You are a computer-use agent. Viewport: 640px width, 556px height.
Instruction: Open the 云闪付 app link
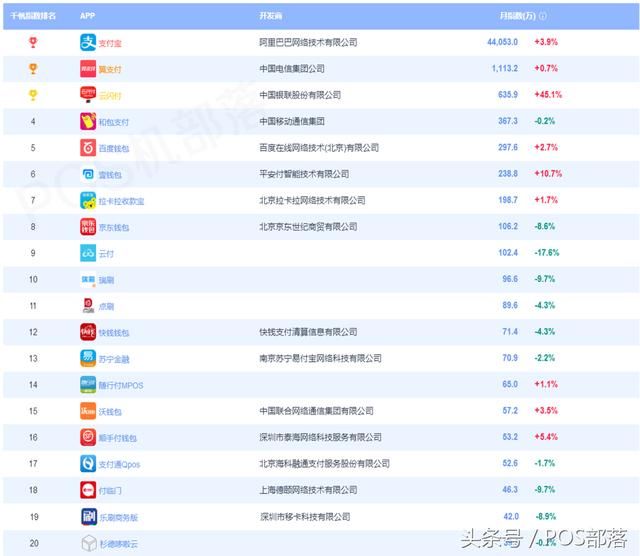(x=110, y=96)
